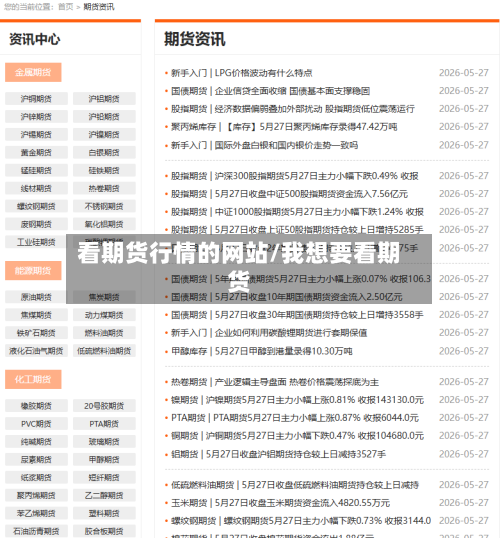Image resolution: width=500 pixels, height=538 pixels.
Task: Open the 纸浆期货 link
Action: click(36, 477)
